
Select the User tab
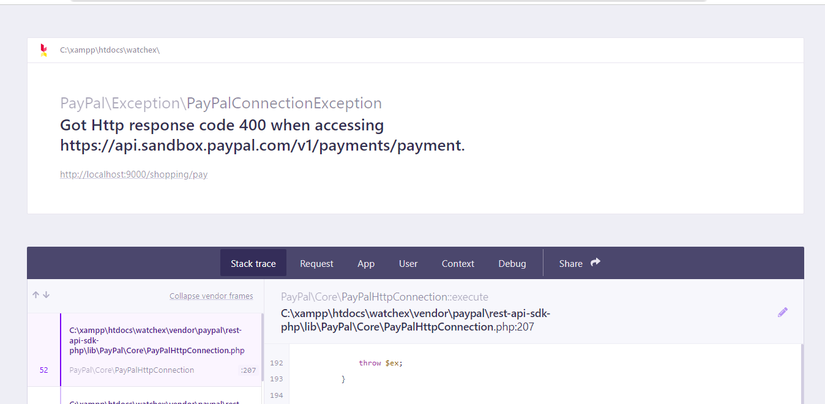point(408,263)
